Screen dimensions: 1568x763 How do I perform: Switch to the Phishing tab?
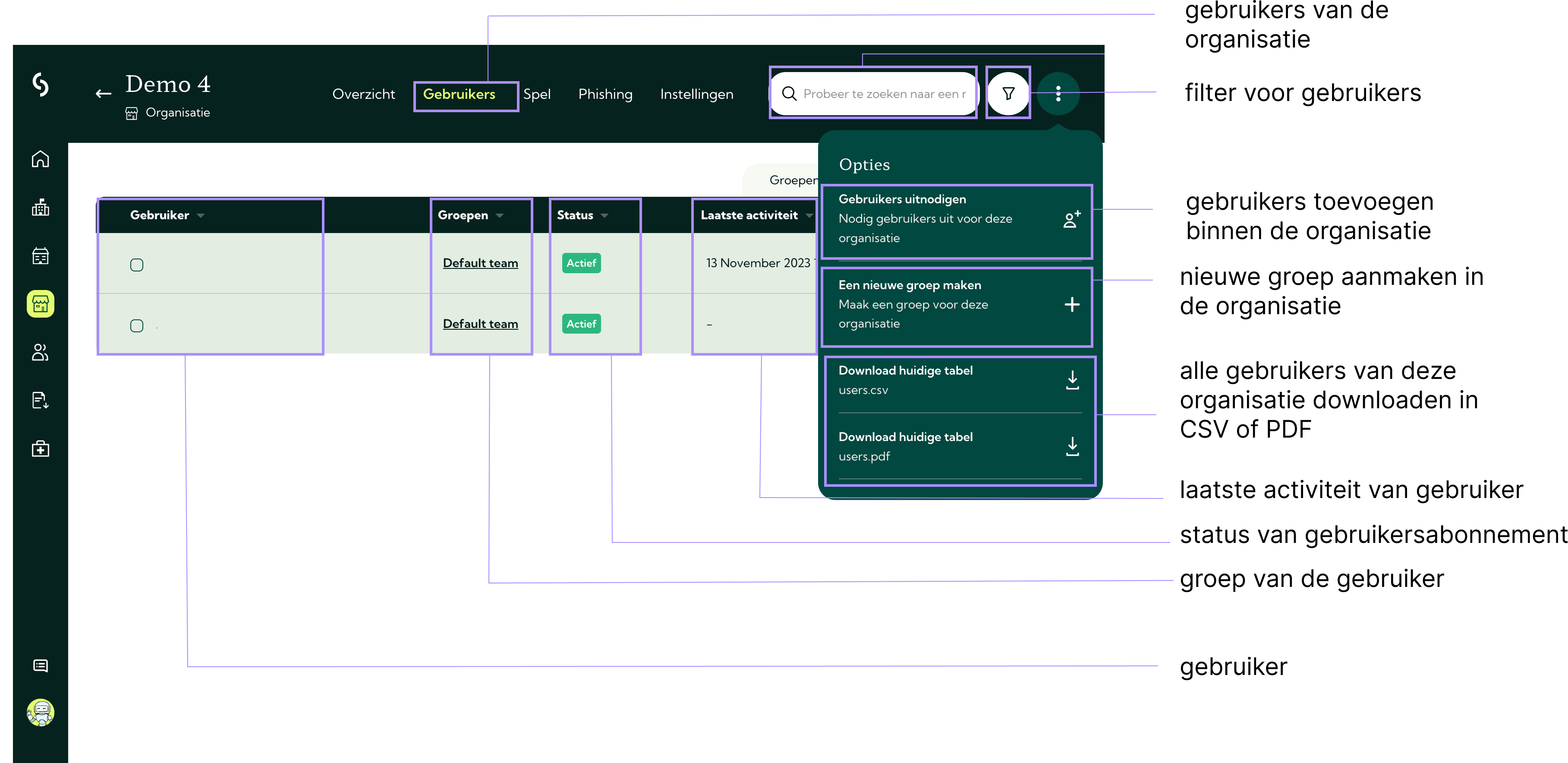[605, 95]
